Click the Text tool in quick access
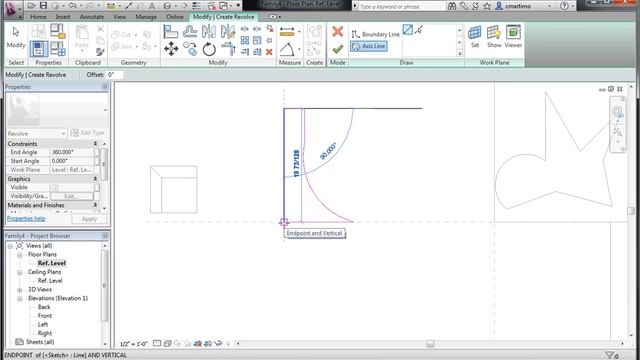This screenshot has width=640, height=360. tap(152, 6)
